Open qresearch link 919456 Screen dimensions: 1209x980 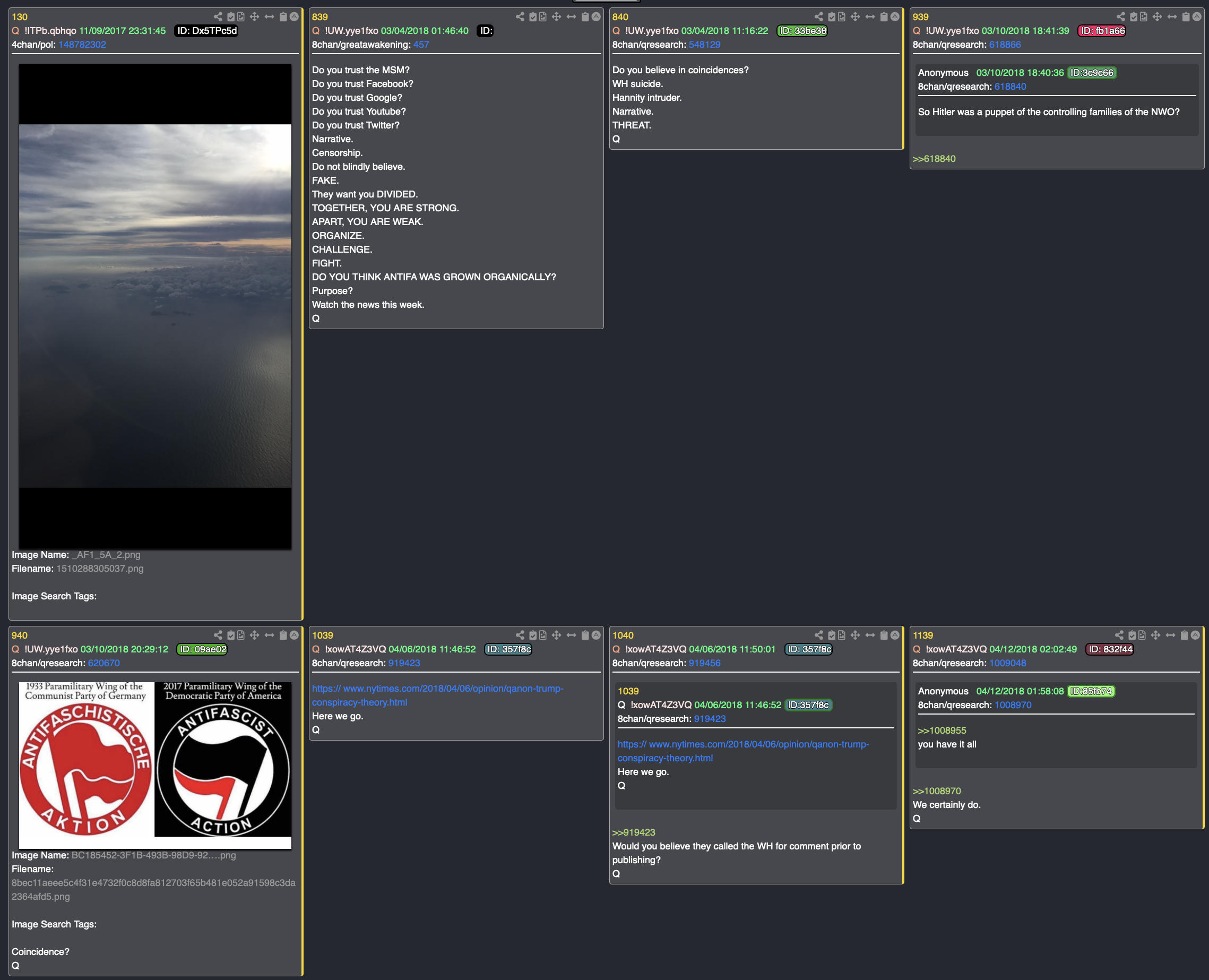[704, 663]
